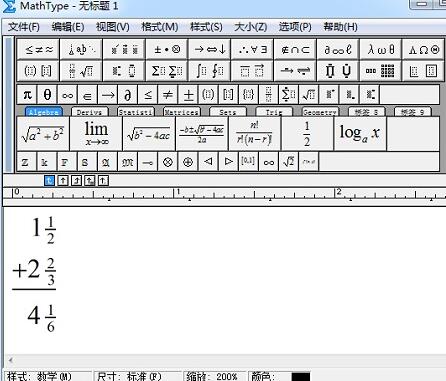Insert the ± plus-minus symbol
This screenshot has height=381, width=446.
coord(188,95)
